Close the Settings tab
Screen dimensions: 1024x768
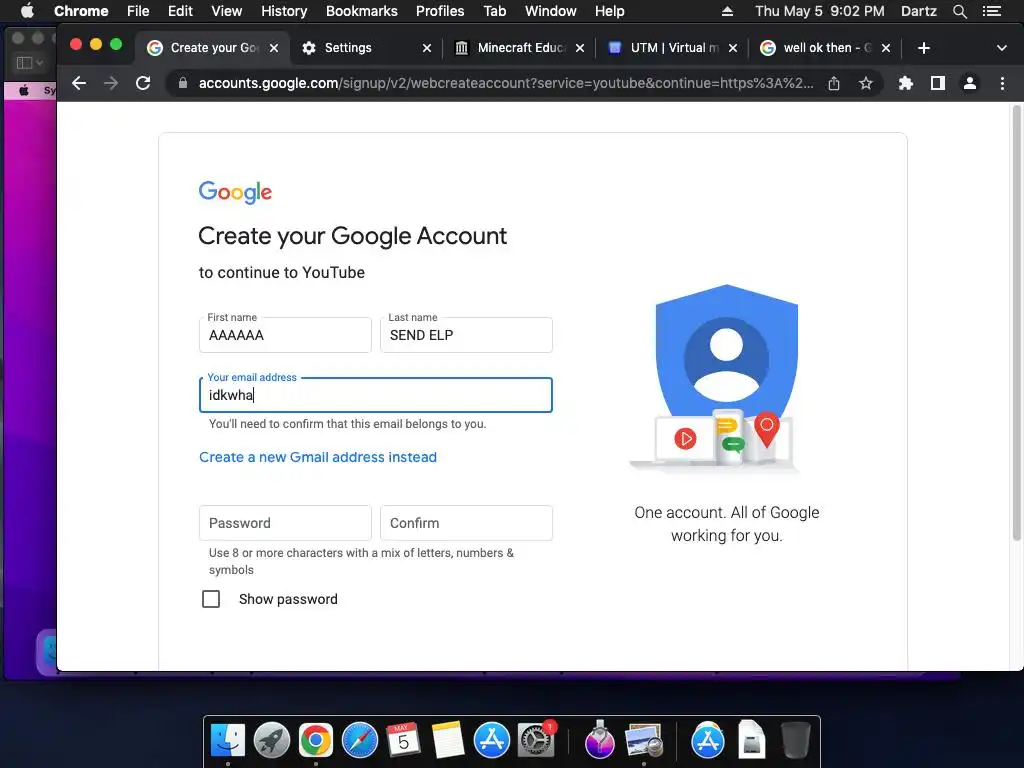[x=426, y=48]
